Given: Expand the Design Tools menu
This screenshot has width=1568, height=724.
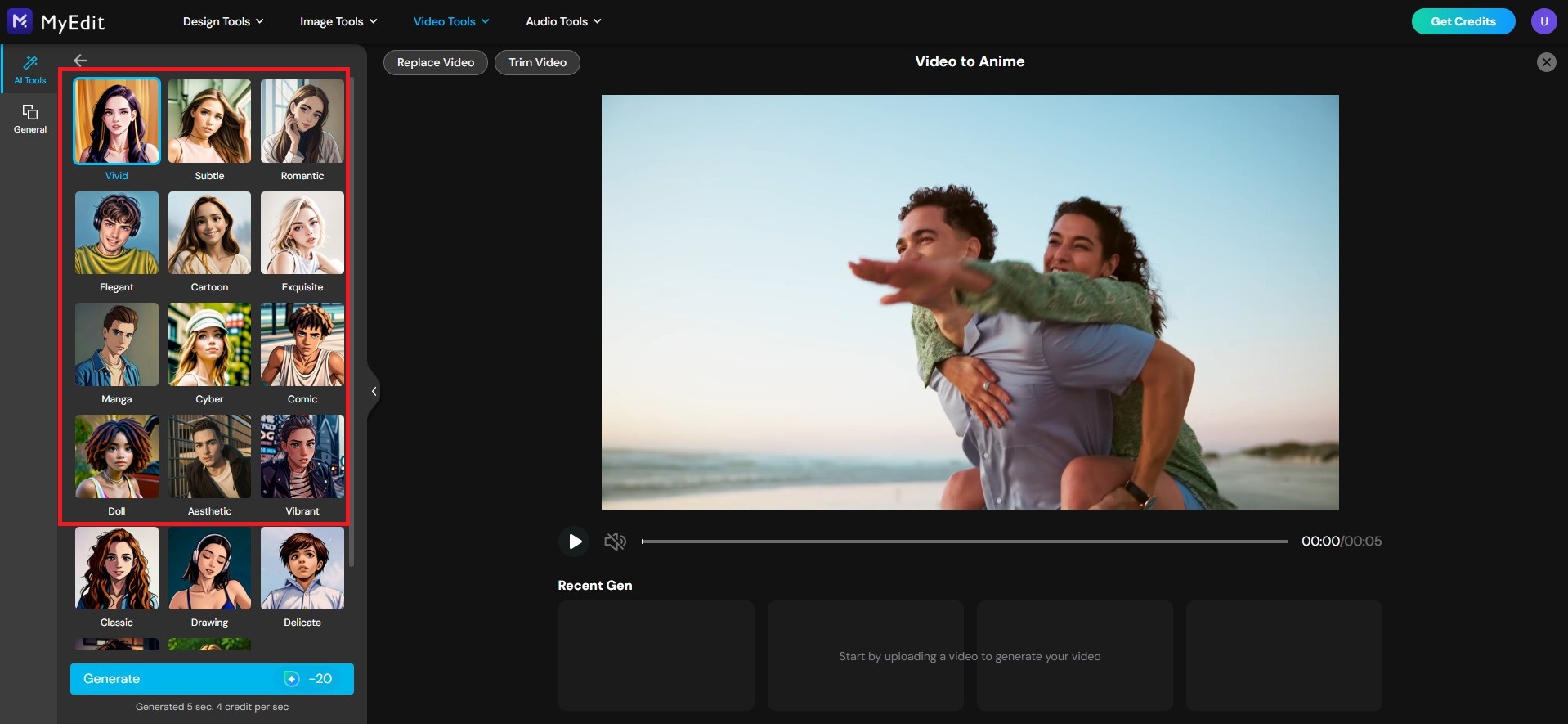Looking at the screenshot, I should tap(223, 21).
